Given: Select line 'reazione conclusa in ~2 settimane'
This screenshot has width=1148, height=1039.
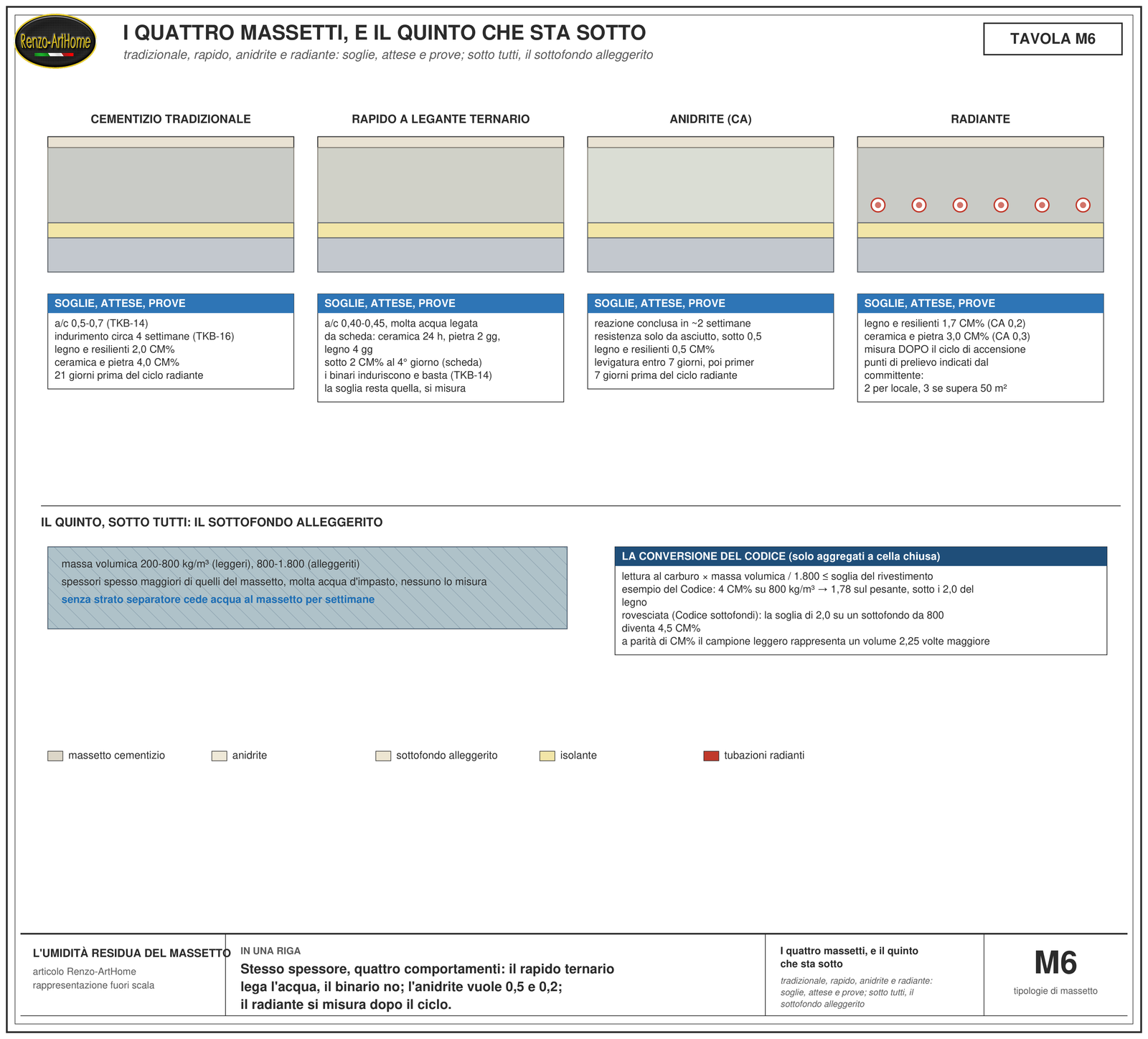Looking at the screenshot, I should coord(672,324).
